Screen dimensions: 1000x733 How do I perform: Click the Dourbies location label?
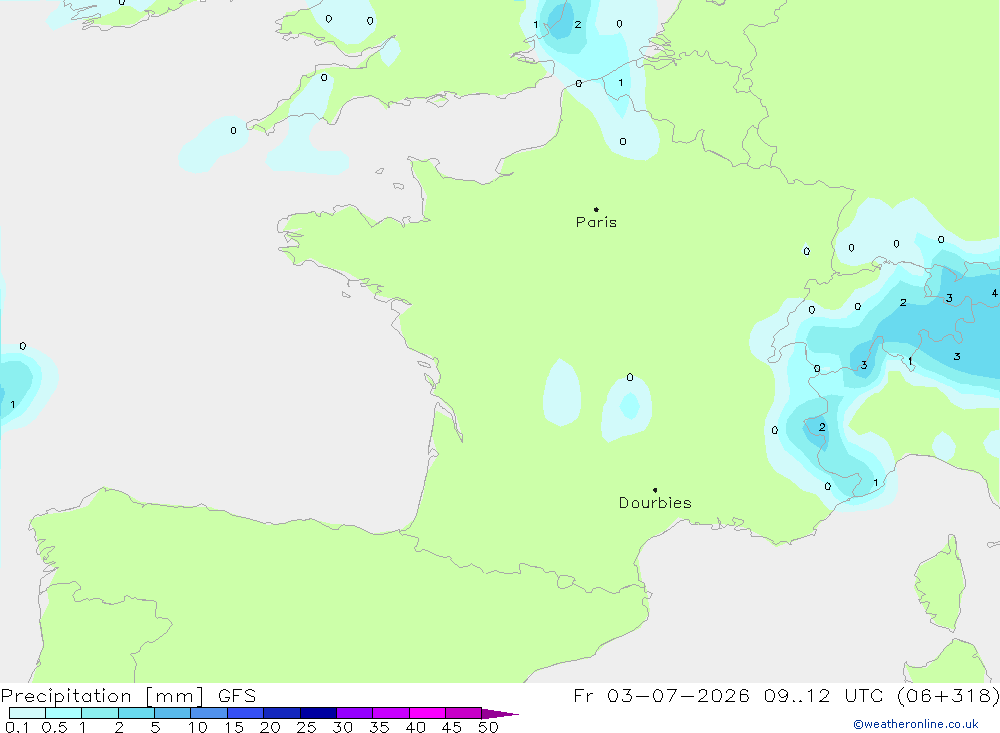[x=655, y=503]
